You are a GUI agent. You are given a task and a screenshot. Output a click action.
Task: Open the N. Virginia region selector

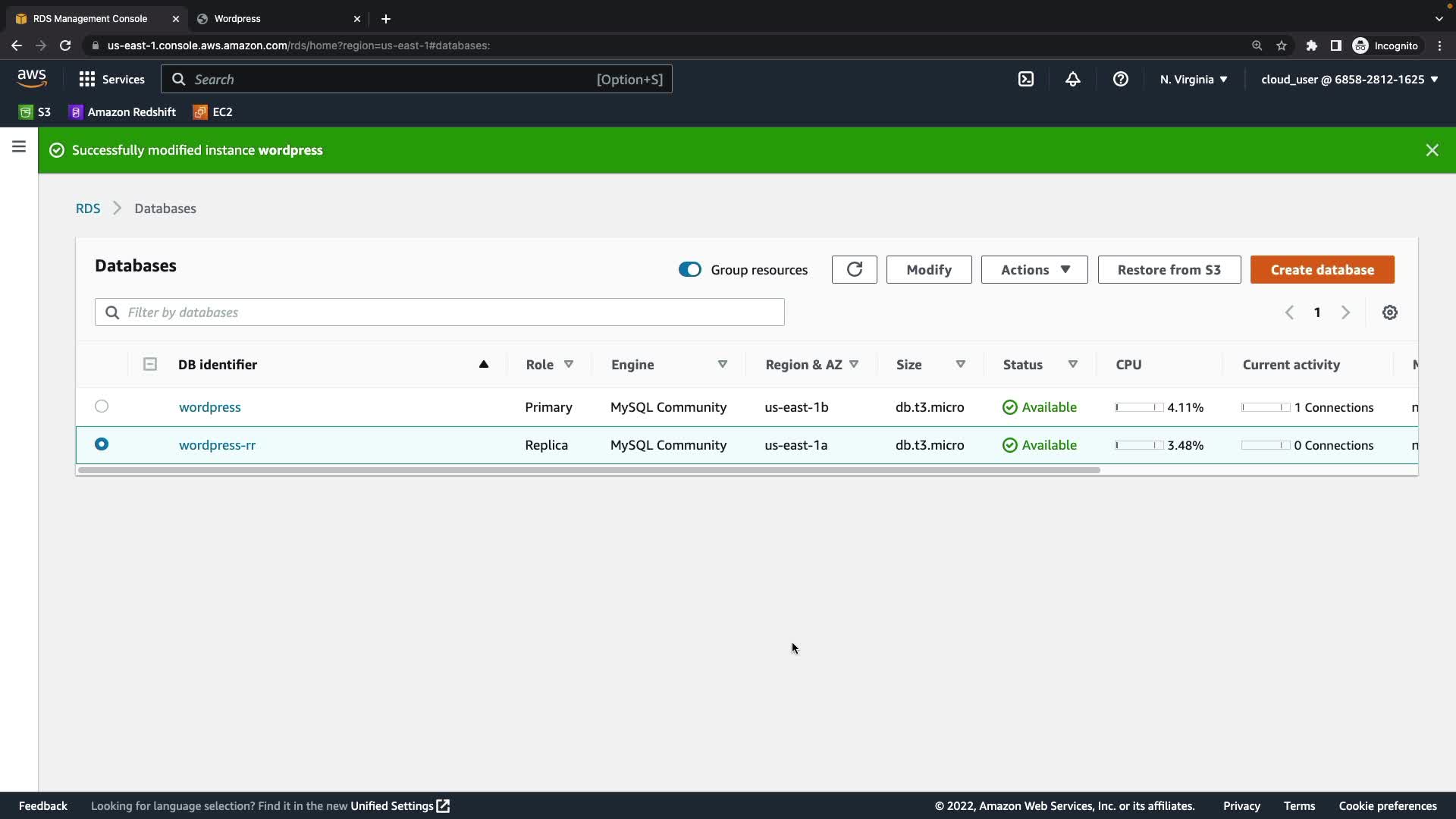coord(1193,79)
